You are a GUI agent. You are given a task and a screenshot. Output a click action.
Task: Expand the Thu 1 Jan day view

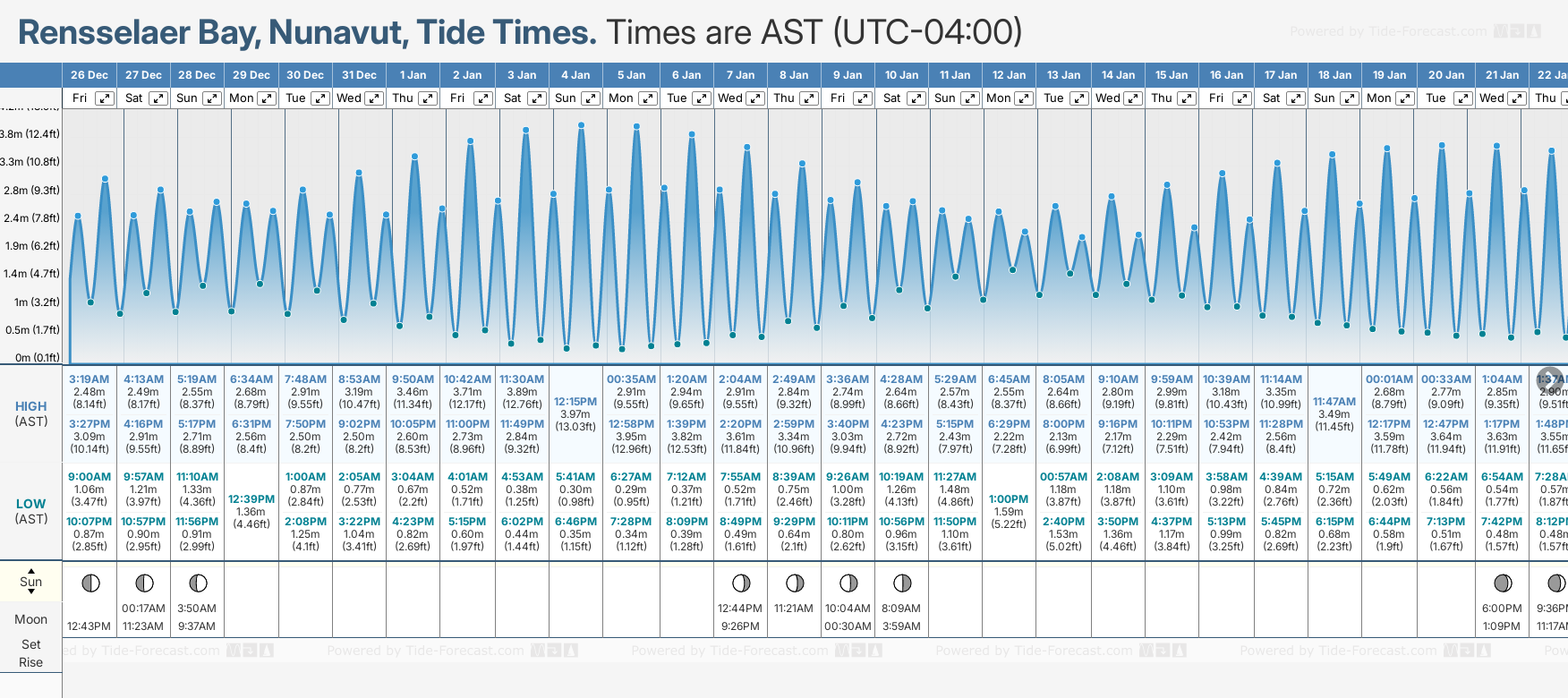[428, 98]
